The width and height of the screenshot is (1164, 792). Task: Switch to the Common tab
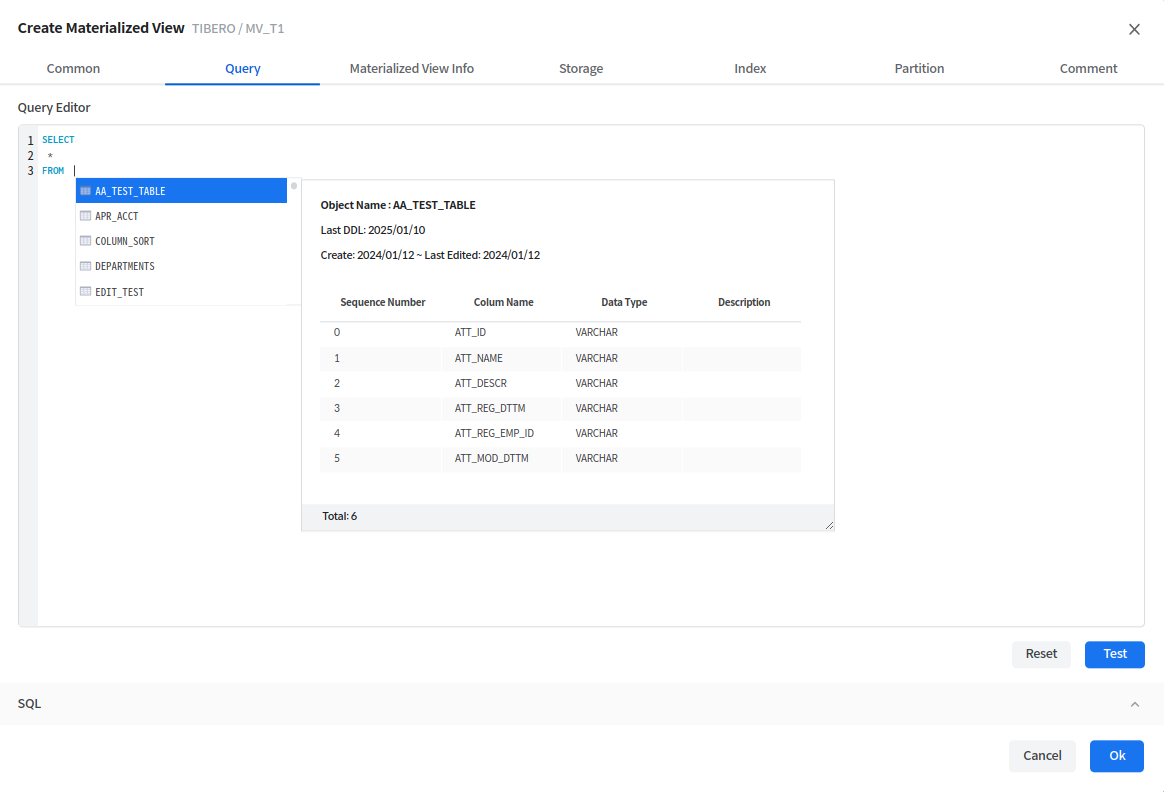(73, 69)
